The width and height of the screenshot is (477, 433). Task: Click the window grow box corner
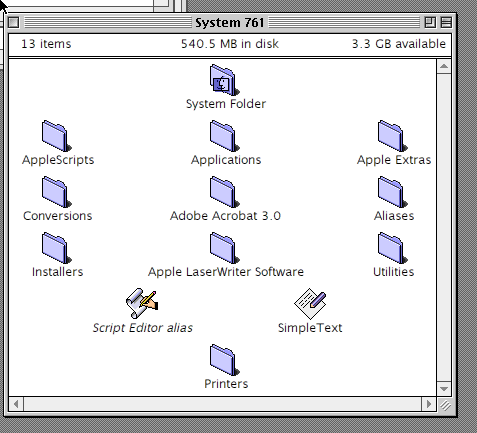[x=445, y=405]
